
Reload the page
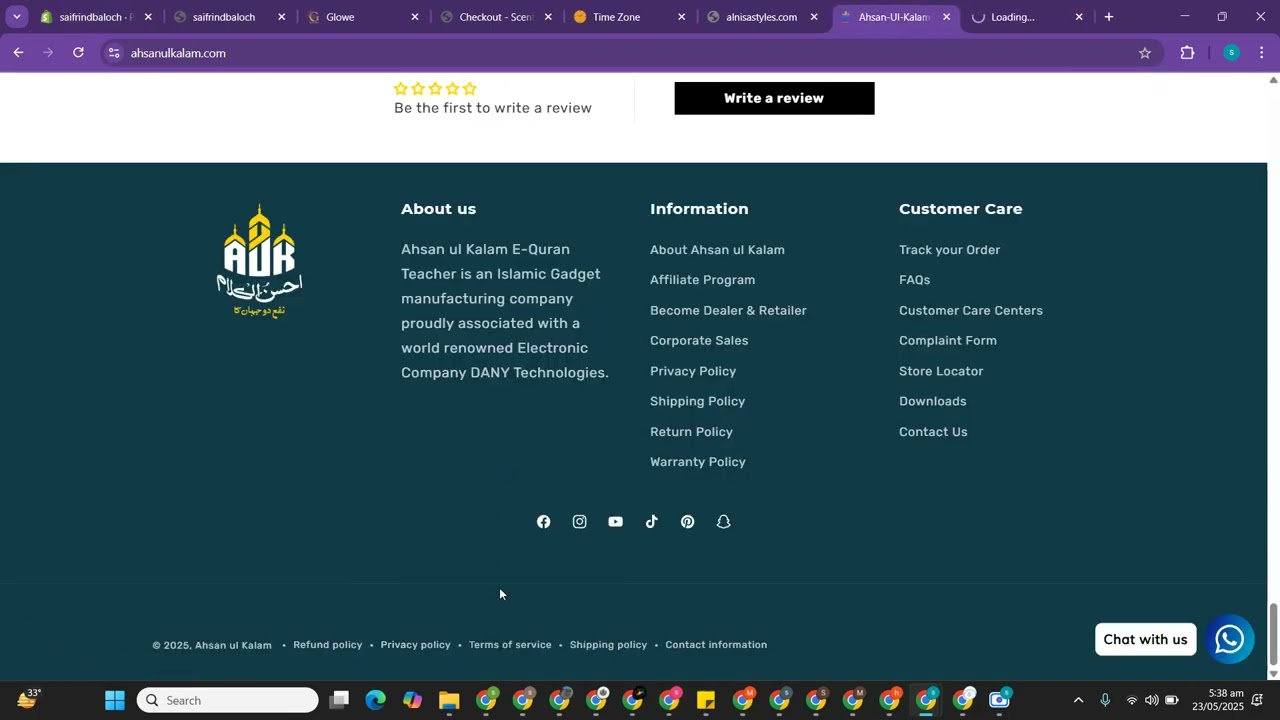78,53
